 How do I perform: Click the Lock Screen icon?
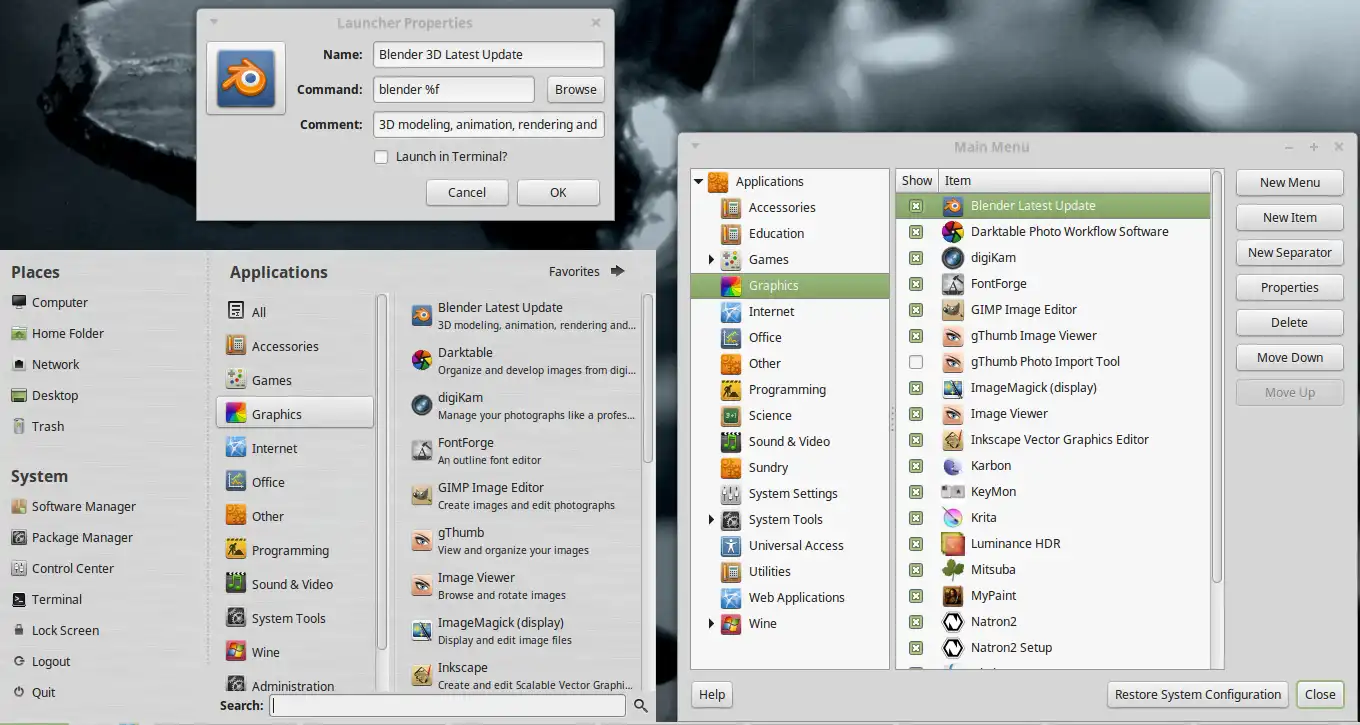pos(19,631)
